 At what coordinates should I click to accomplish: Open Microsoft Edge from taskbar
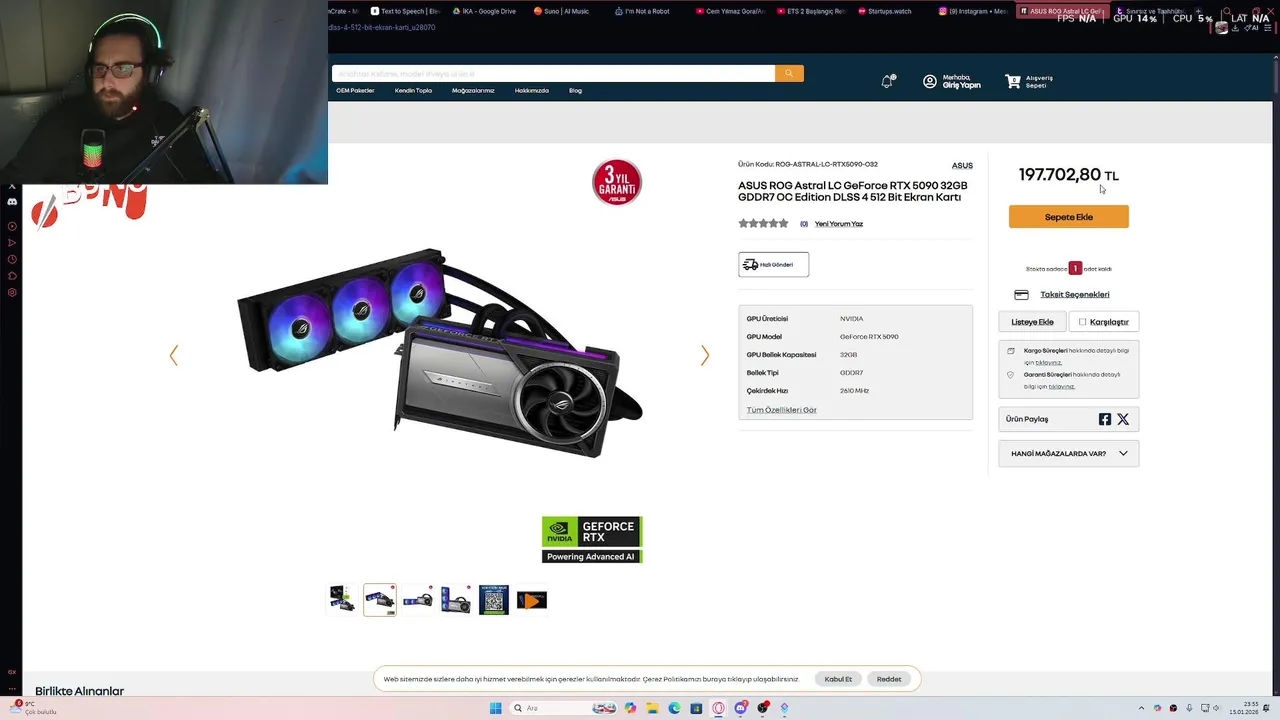coord(674,708)
